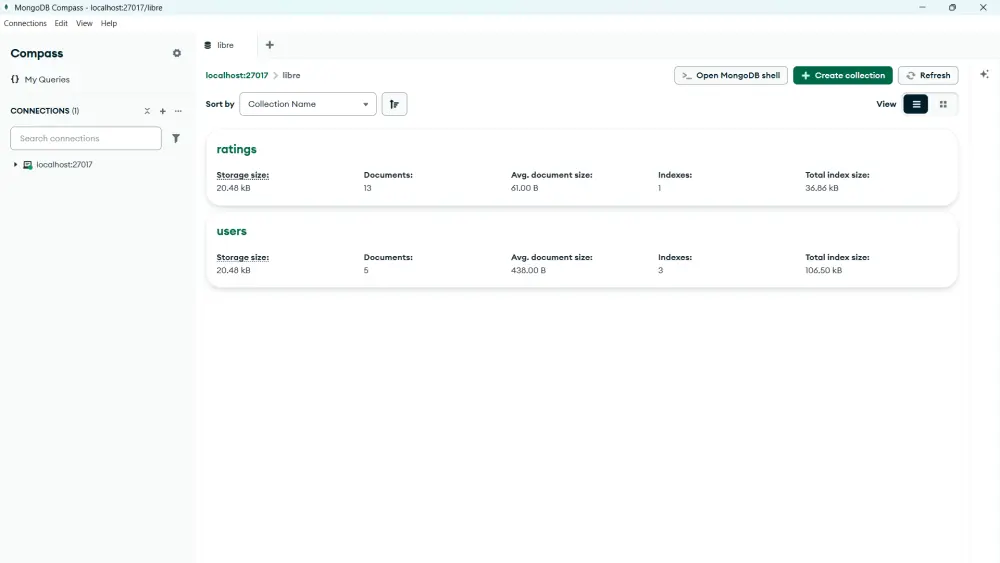Switch to grid view
1000x563 pixels.
(x=943, y=104)
